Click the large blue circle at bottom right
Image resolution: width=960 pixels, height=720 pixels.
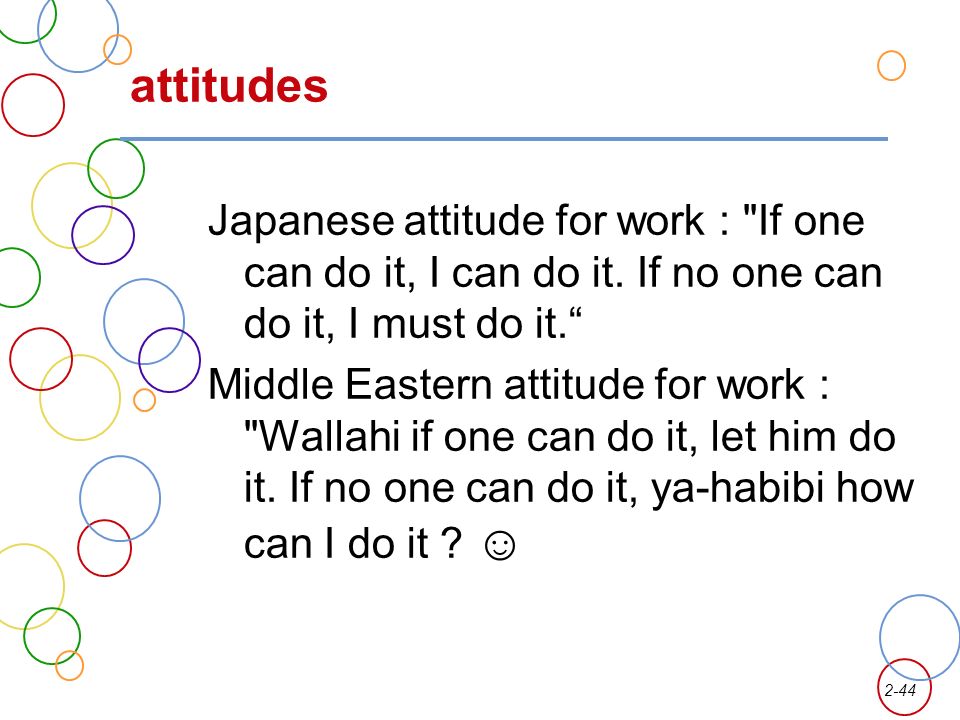coord(921,637)
